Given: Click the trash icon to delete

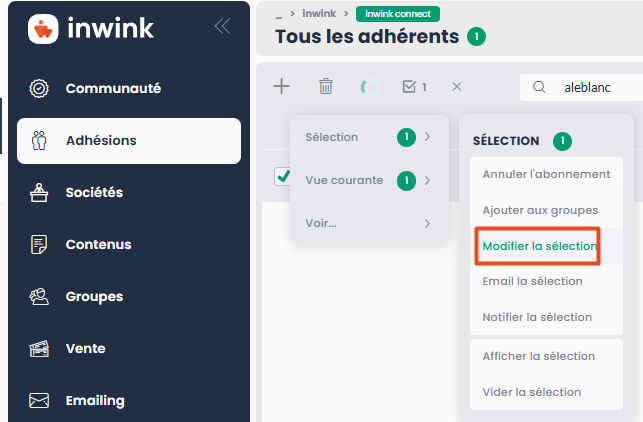Looking at the screenshot, I should [326, 87].
